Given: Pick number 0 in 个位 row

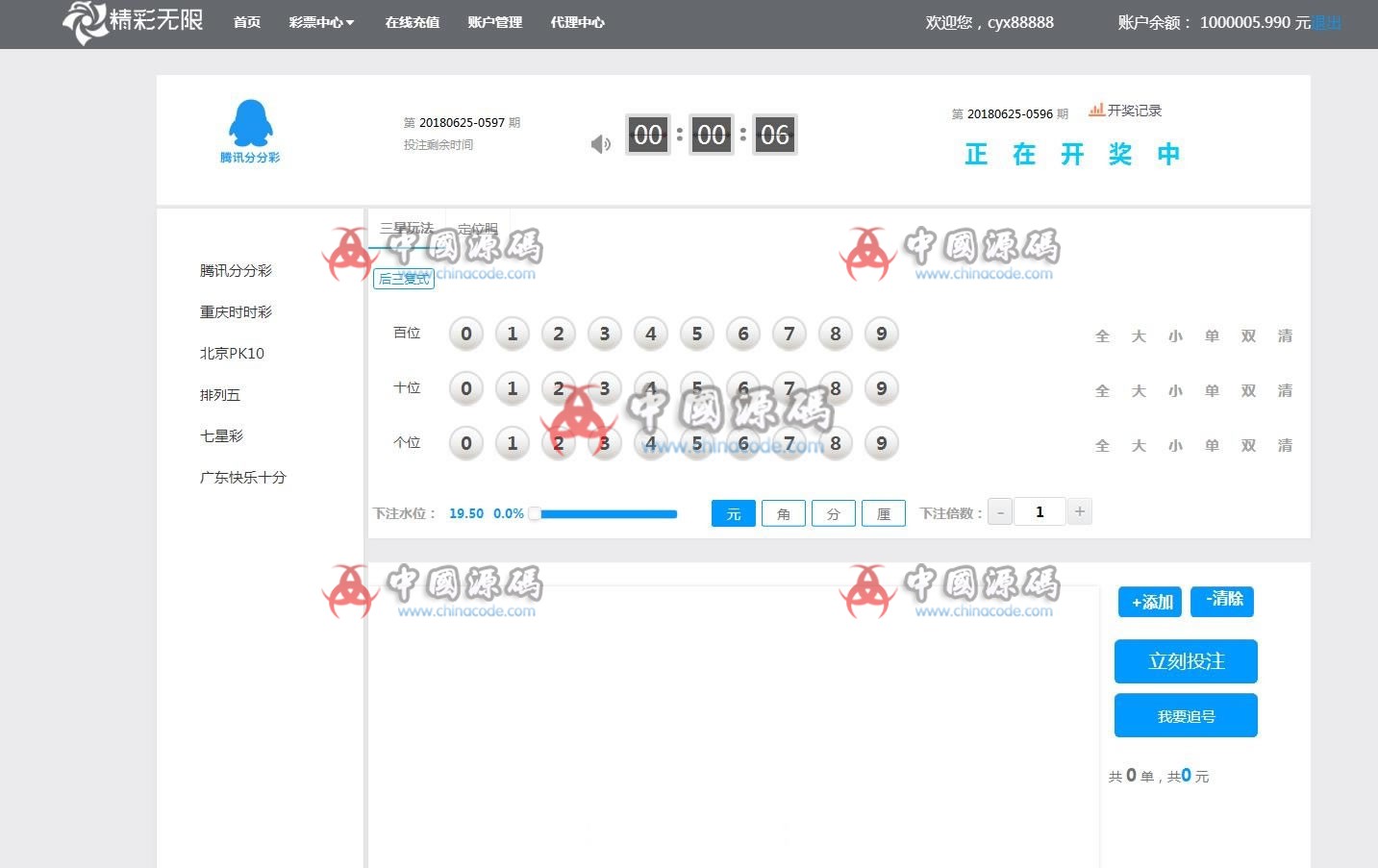Looking at the screenshot, I should (x=466, y=443).
